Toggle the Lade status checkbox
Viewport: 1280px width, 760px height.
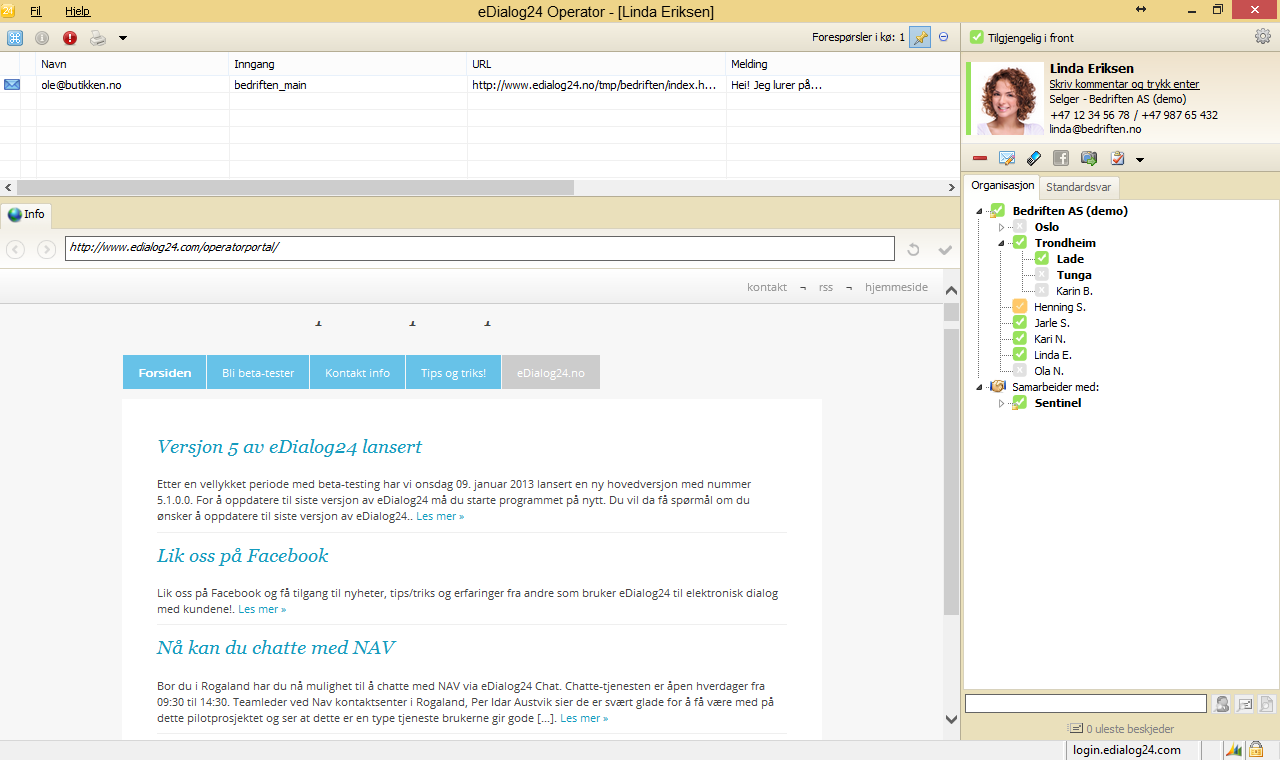click(1042, 259)
